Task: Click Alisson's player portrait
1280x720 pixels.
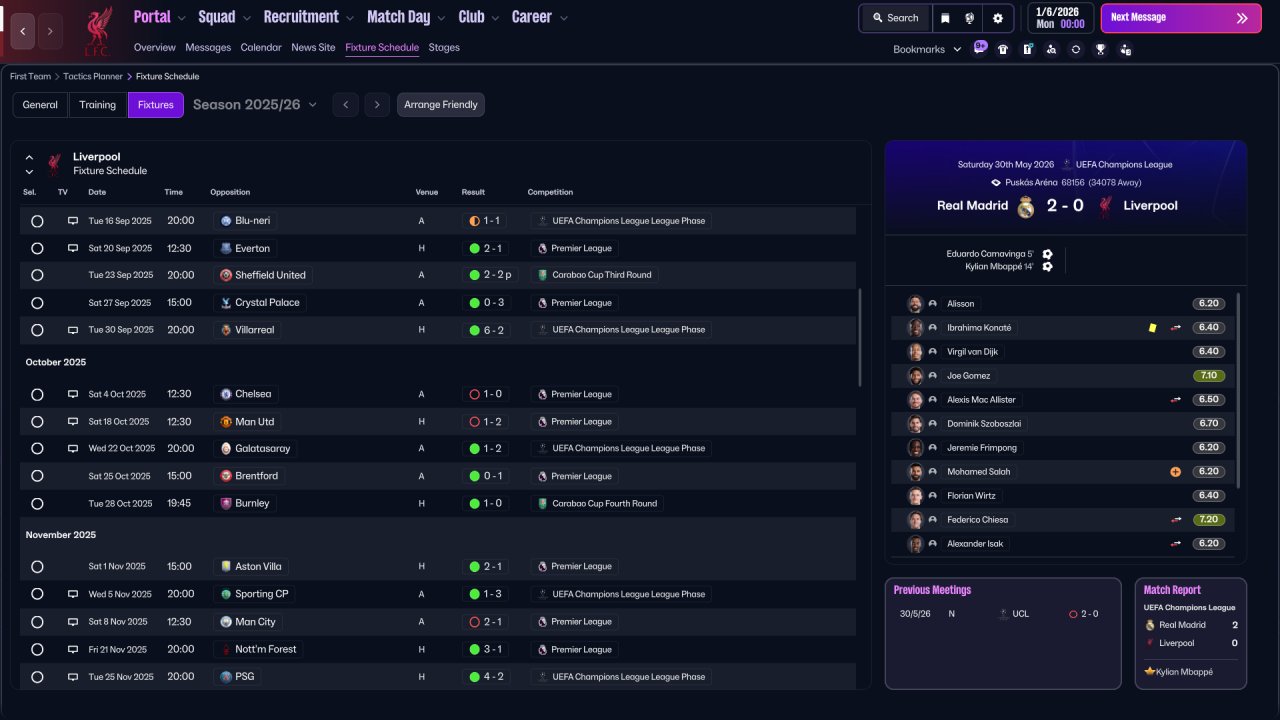Action: pos(915,304)
